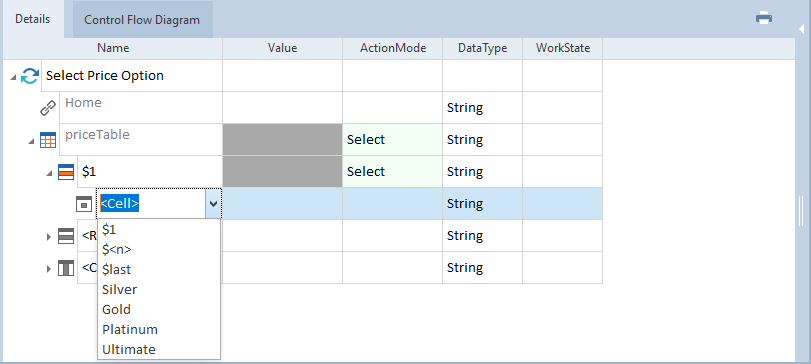This screenshot has width=811, height=364.
Task: Click the Home link chain icon
Action: (48, 108)
